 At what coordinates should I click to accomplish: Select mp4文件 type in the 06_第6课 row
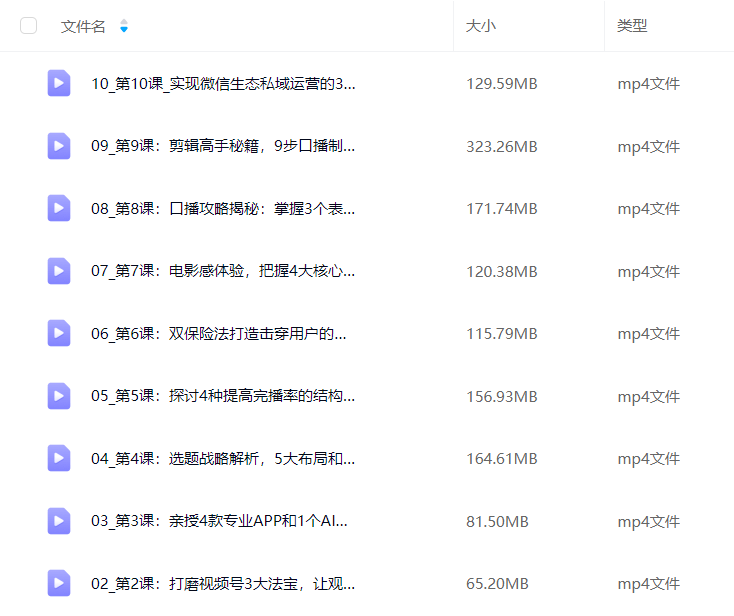648,334
